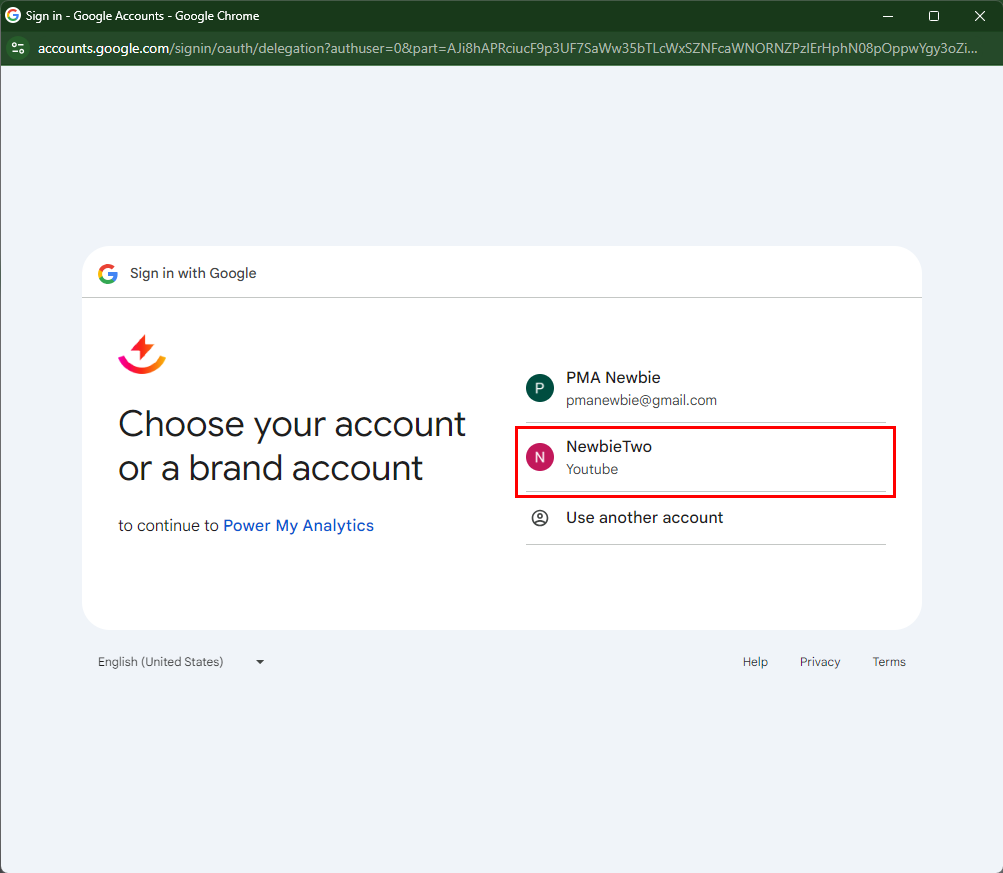The width and height of the screenshot is (1003, 873).
Task: Open the Help link in the footer
Action: (x=755, y=662)
